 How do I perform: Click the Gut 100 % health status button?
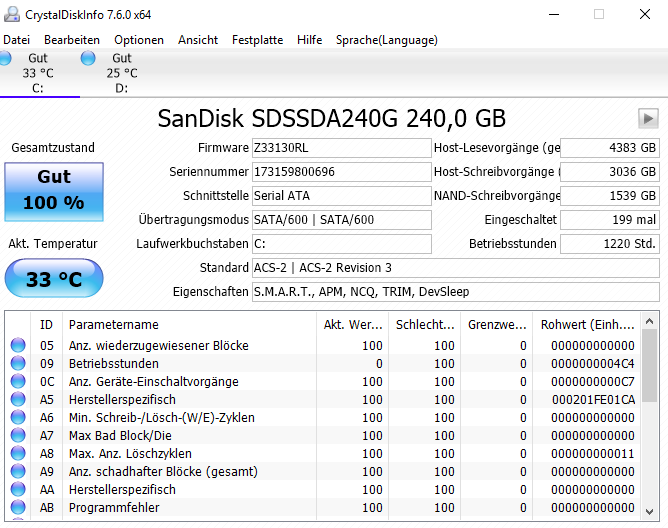click(54, 192)
